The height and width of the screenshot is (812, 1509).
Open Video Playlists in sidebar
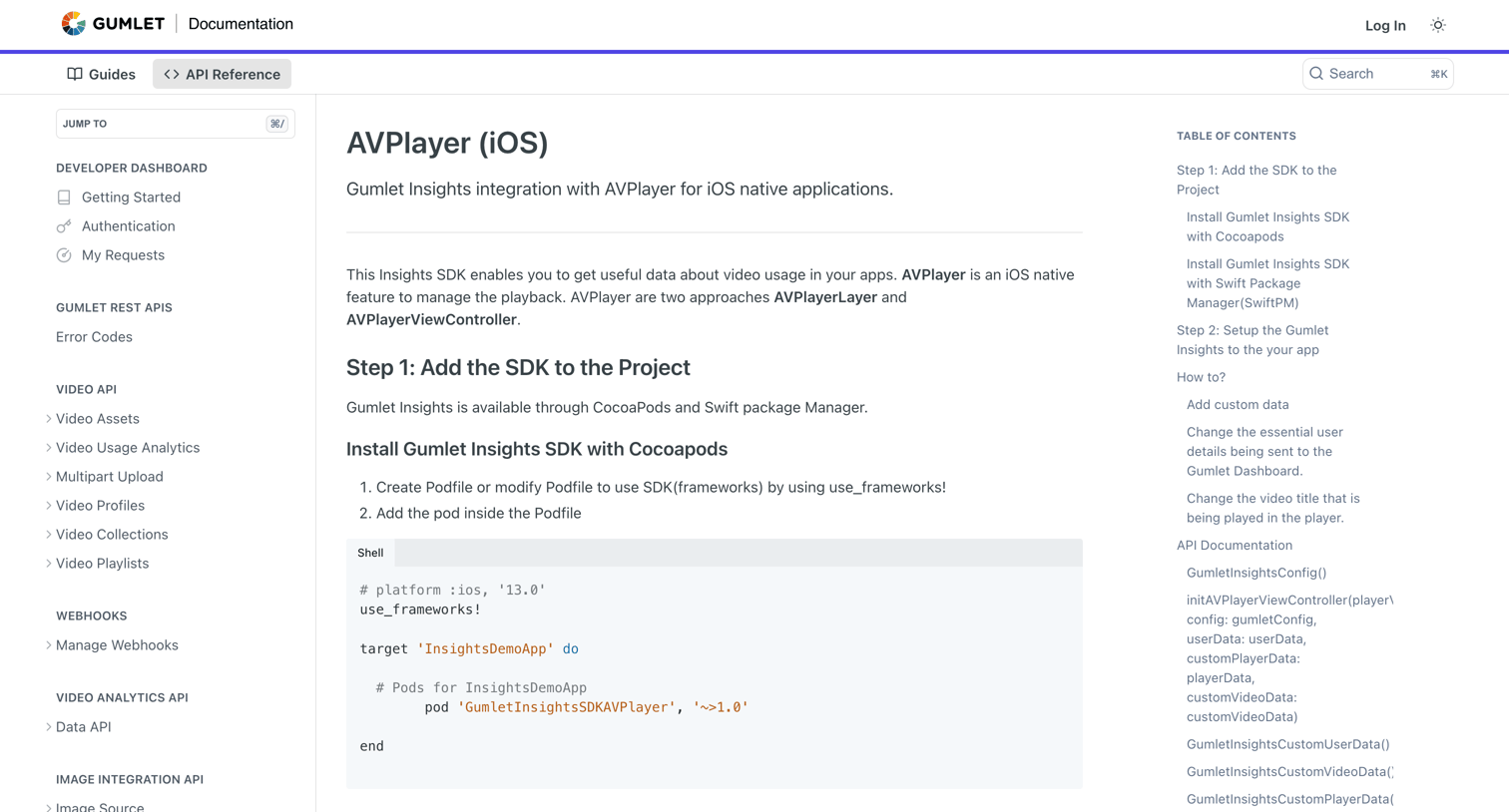102,564
